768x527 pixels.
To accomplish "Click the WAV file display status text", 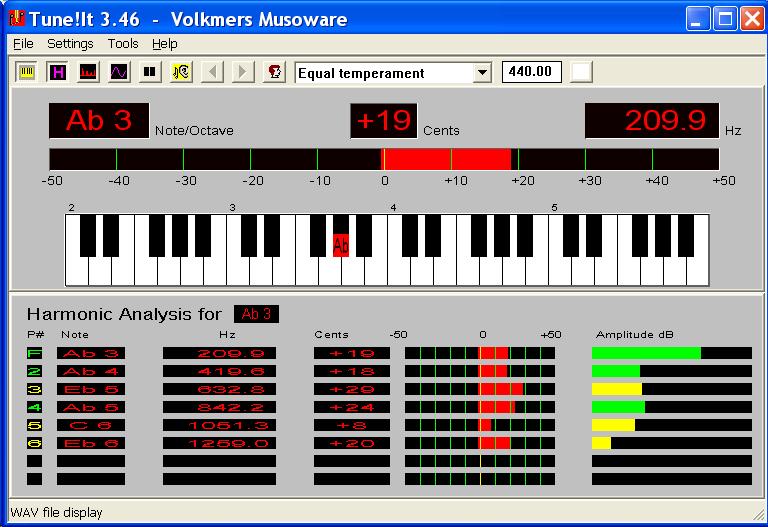I will click(56, 513).
